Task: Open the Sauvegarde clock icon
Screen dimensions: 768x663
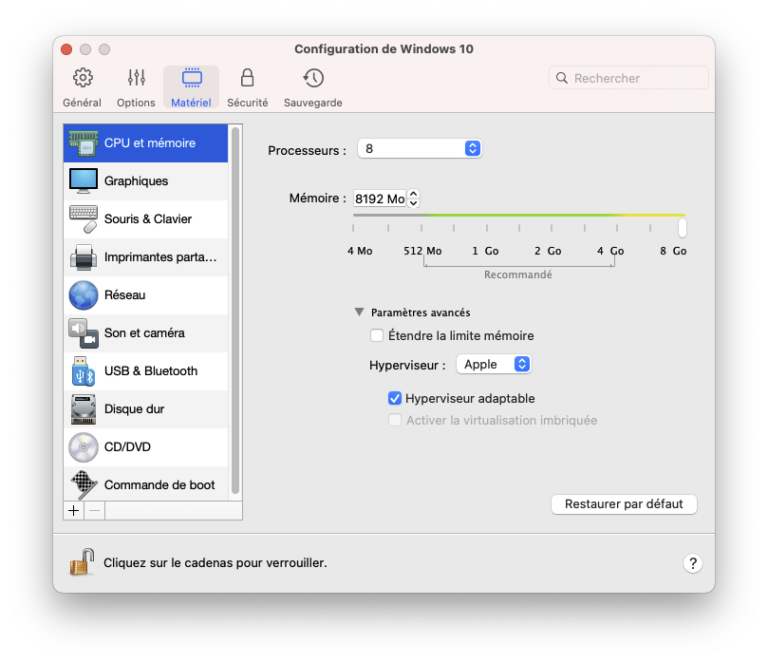Action: (x=313, y=77)
